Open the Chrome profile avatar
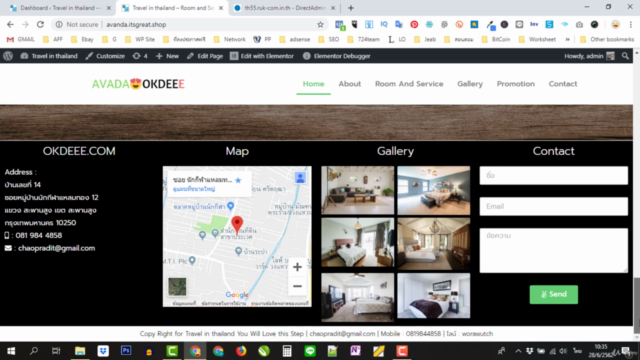This screenshot has height=360, width=640. click(x=616, y=24)
